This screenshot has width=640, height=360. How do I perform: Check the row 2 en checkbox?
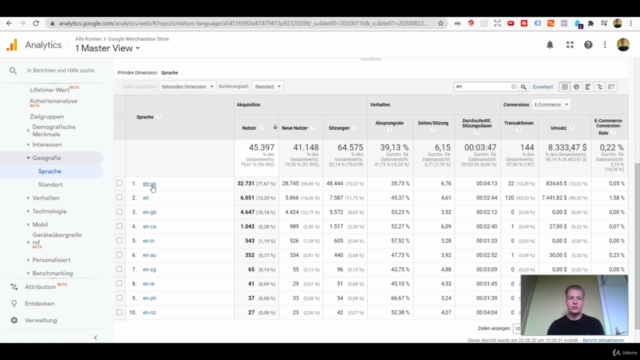[x=119, y=197]
